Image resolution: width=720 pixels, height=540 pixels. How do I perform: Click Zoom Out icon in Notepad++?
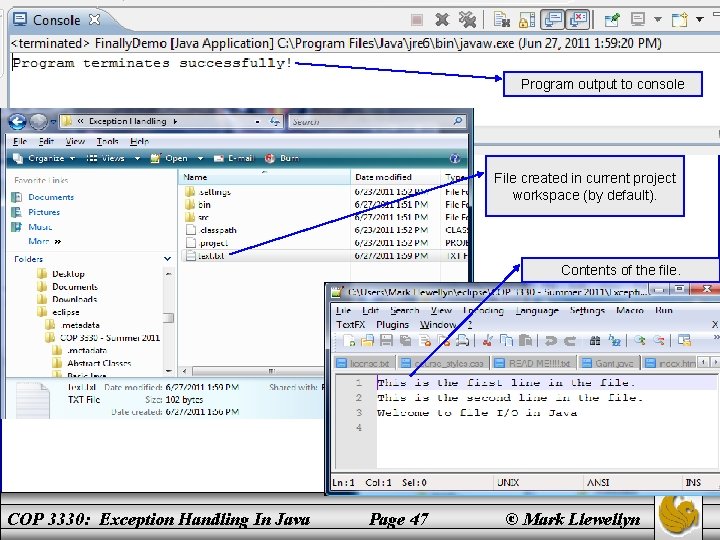[658, 341]
